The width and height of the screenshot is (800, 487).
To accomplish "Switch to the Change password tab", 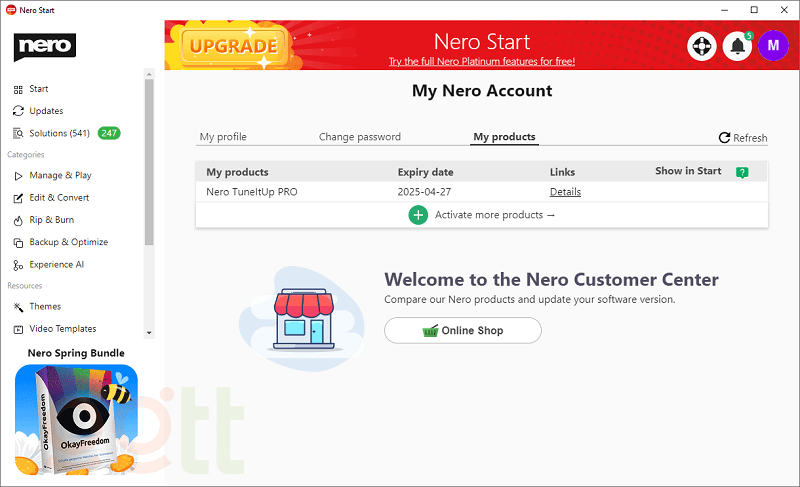I will click(x=360, y=137).
